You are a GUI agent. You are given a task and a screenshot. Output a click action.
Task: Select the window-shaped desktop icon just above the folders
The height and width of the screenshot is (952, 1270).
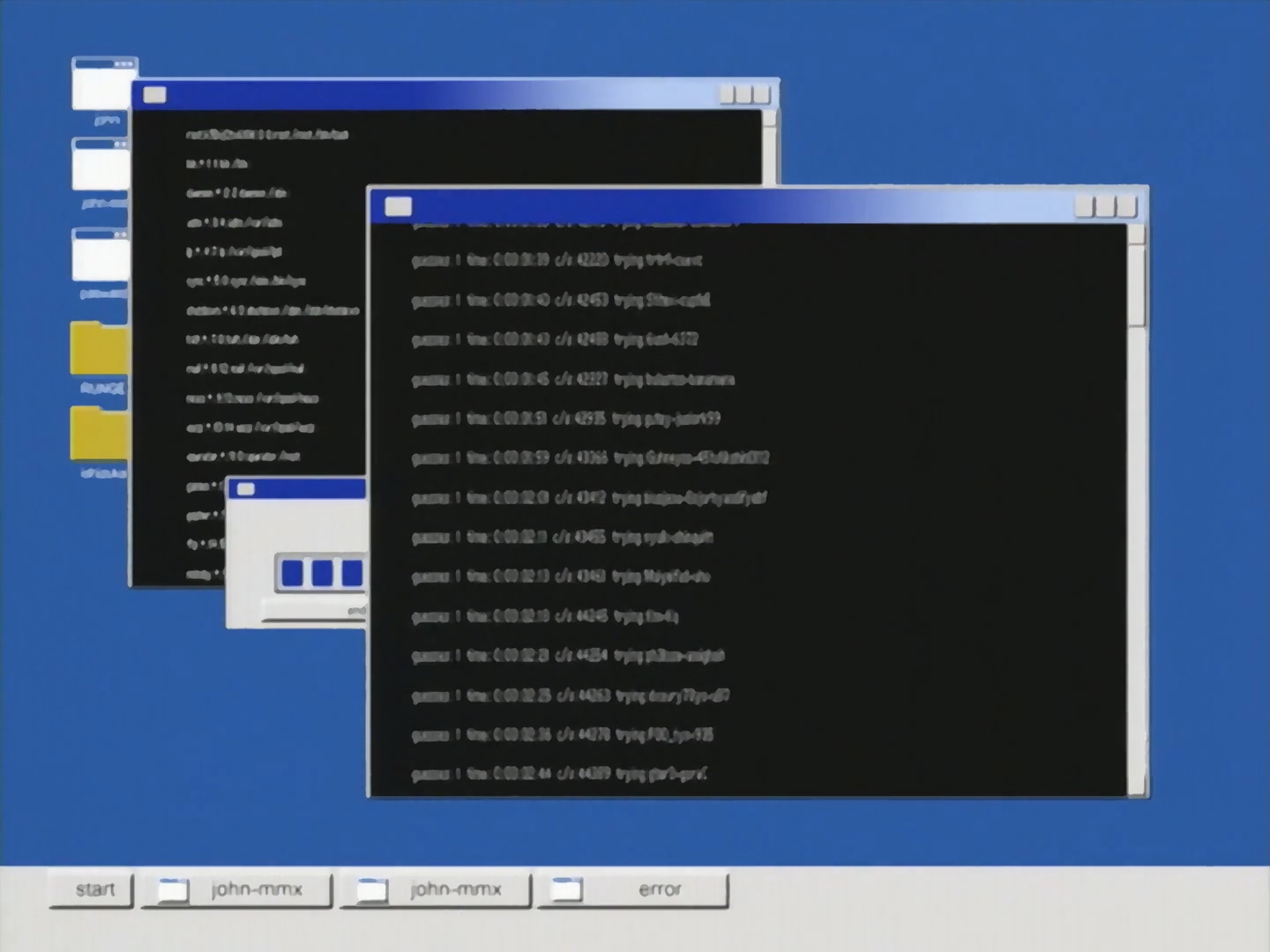(x=101, y=255)
